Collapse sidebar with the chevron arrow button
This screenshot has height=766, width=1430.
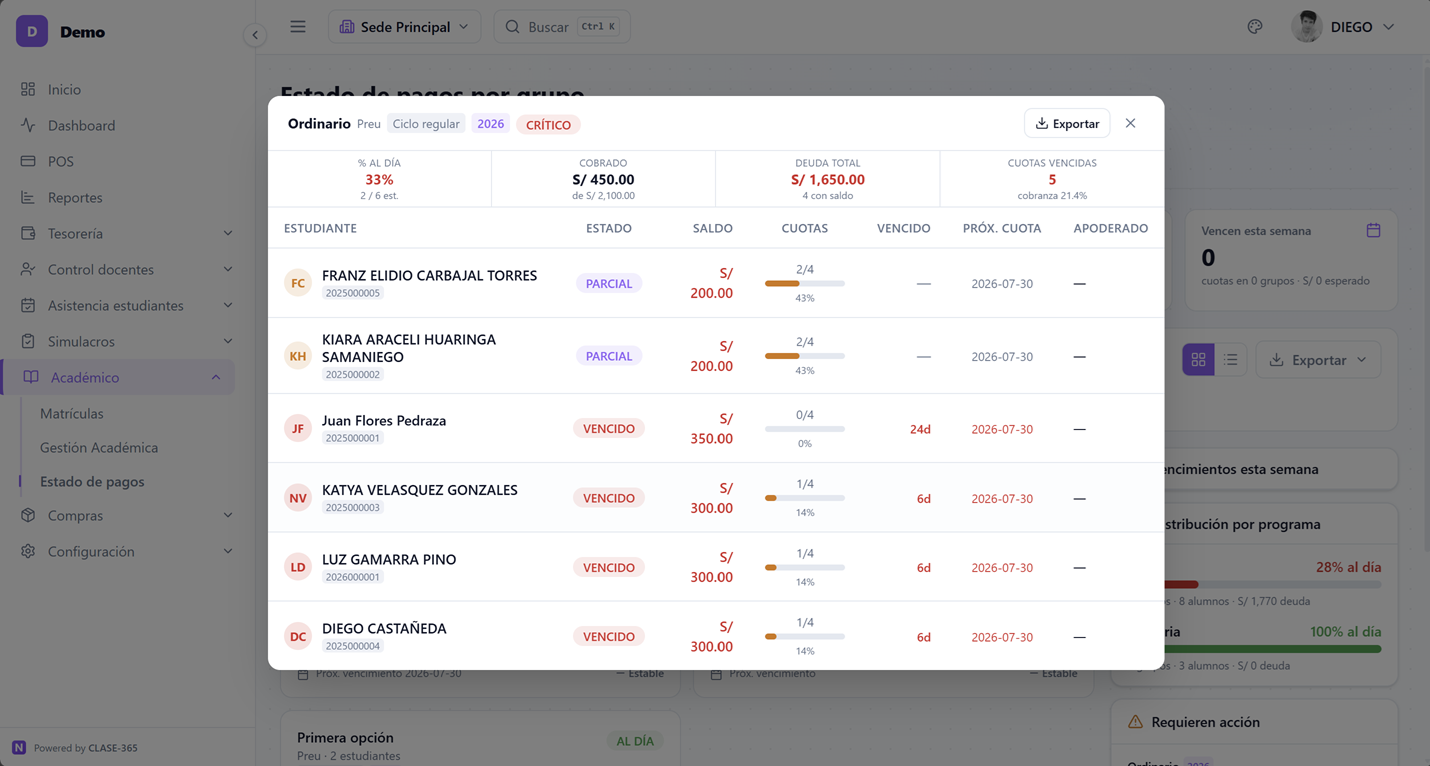(x=255, y=35)
